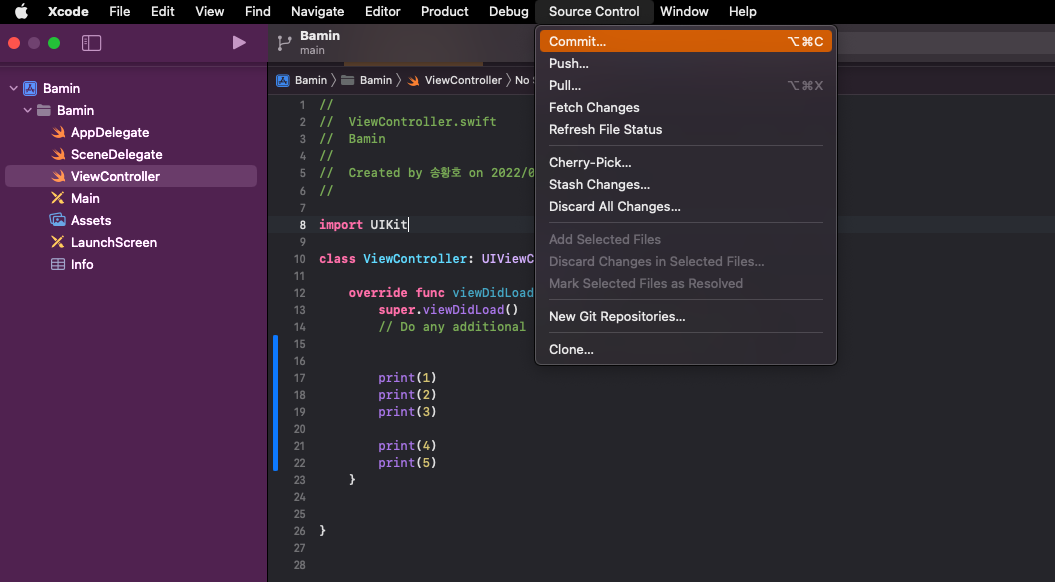
Task: Toggle the navigator sidebar icon
Action: click(x=92, y=43)
